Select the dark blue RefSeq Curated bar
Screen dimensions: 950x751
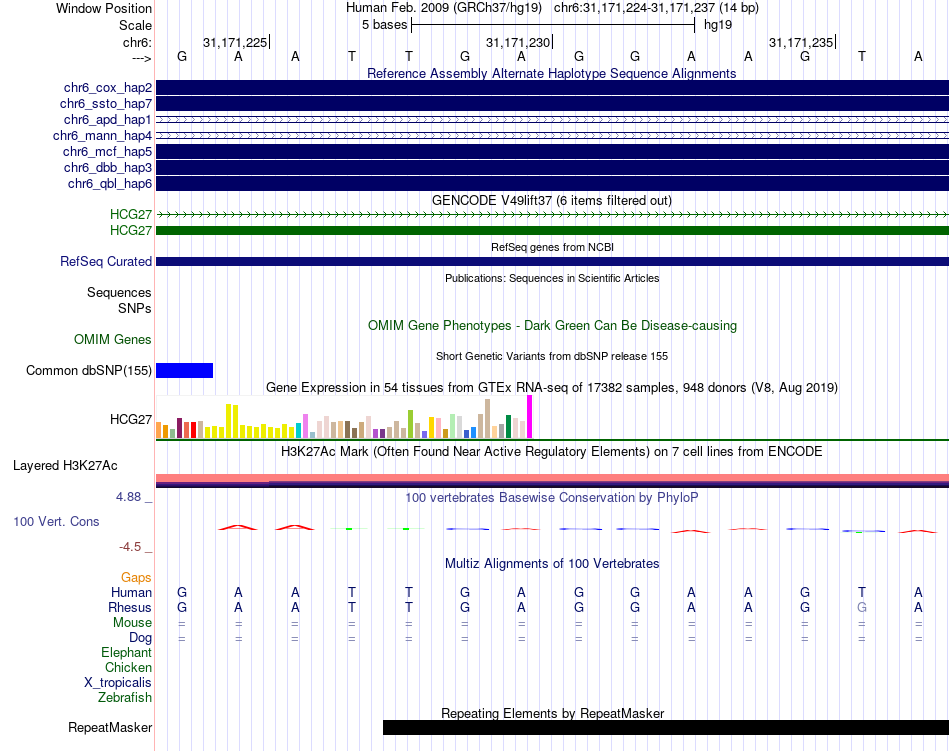tap(552, 262)
